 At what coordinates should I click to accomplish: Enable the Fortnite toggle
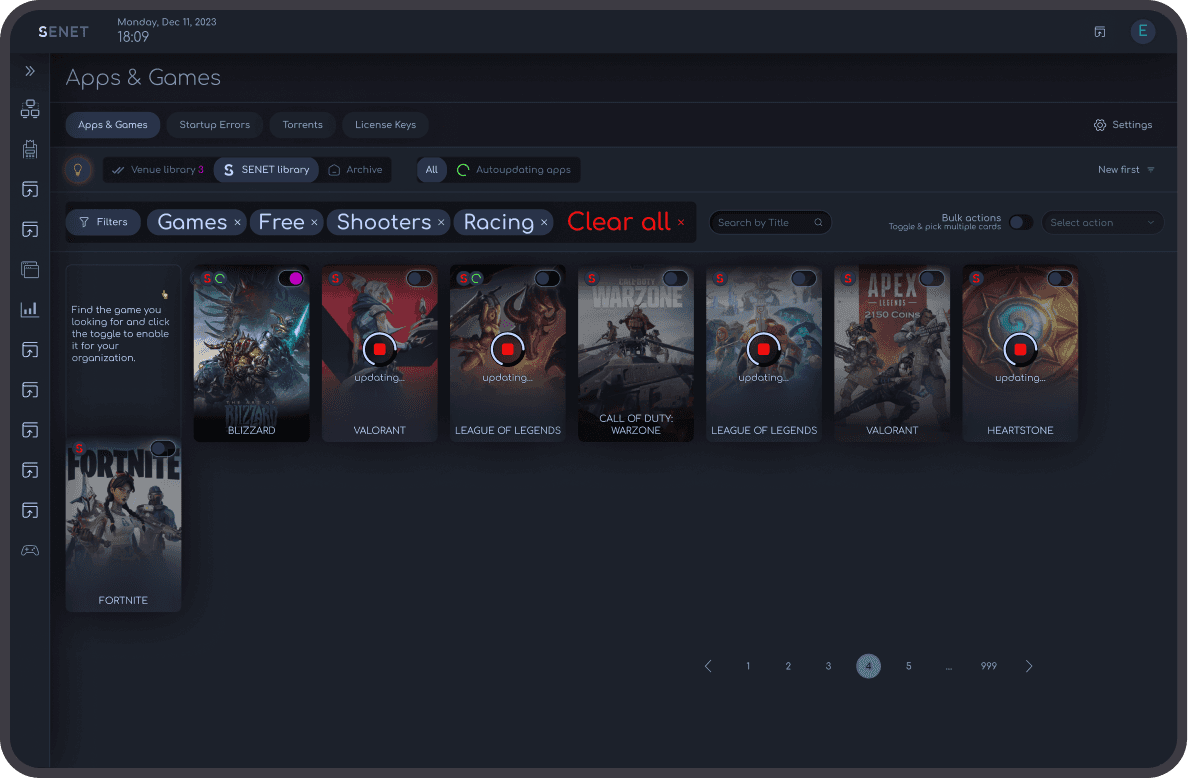[163, 448]
